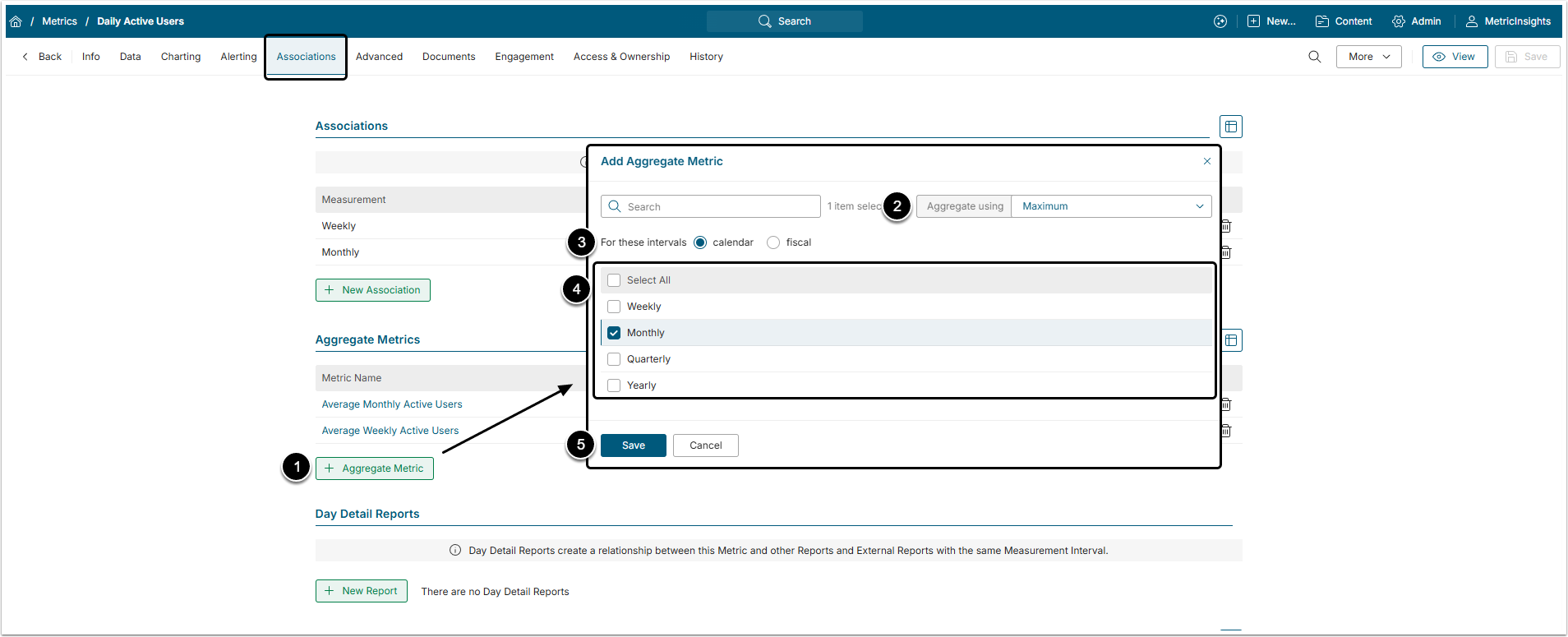Click the View eye button
Viewport: 1568px width, 637px height.
(1454, 57)
